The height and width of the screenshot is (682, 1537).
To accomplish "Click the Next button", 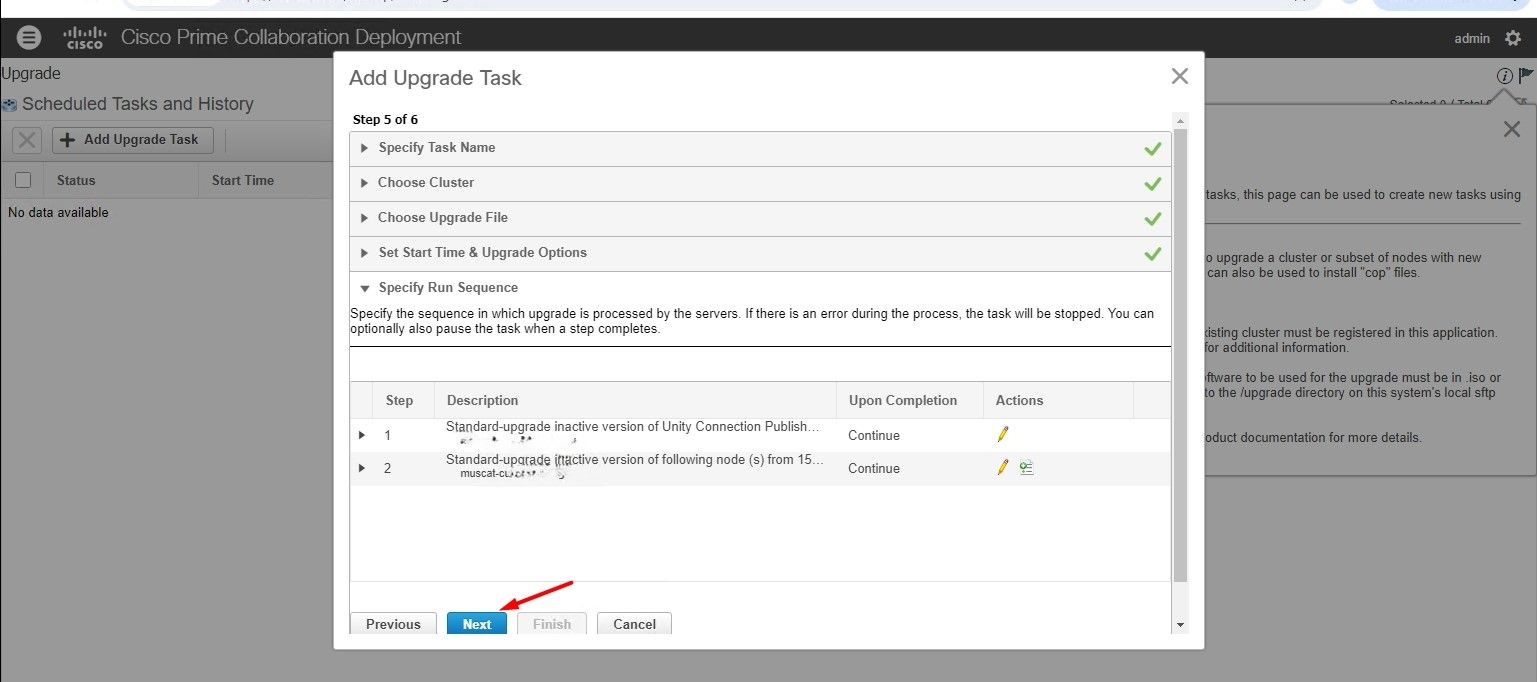I will coord(477,623).
